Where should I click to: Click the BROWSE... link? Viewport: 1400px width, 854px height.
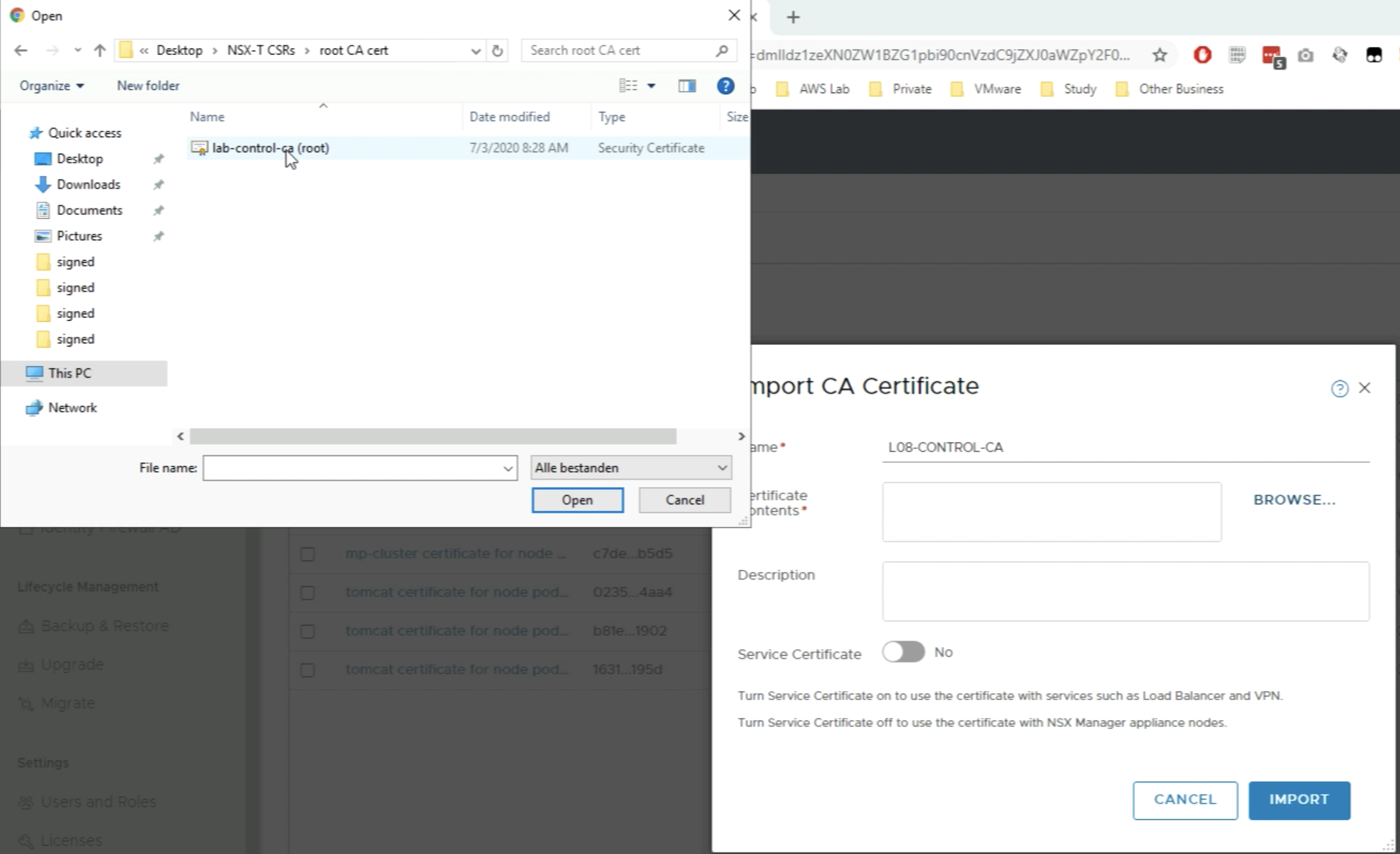1294,500
